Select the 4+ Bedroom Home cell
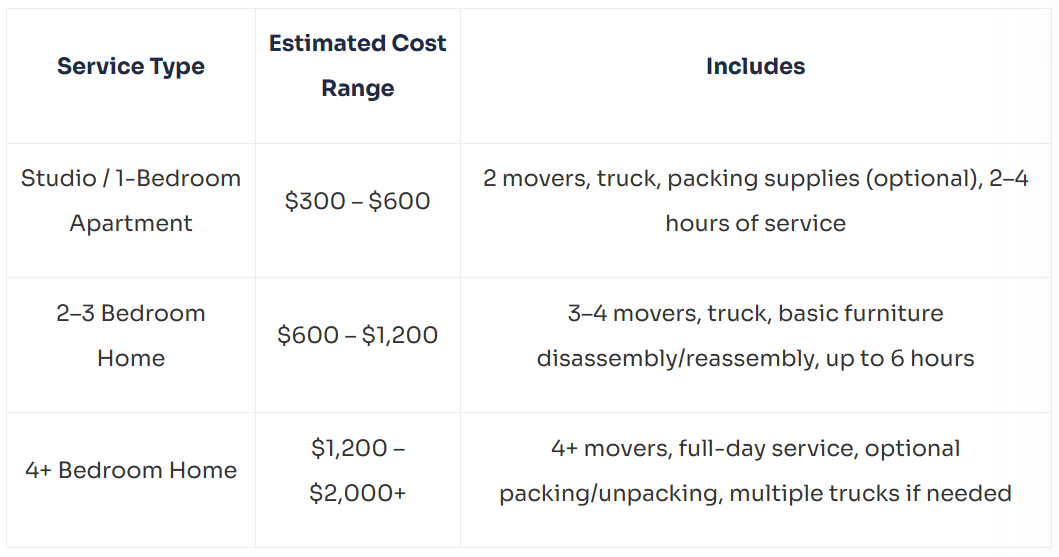 pos(131,471)
